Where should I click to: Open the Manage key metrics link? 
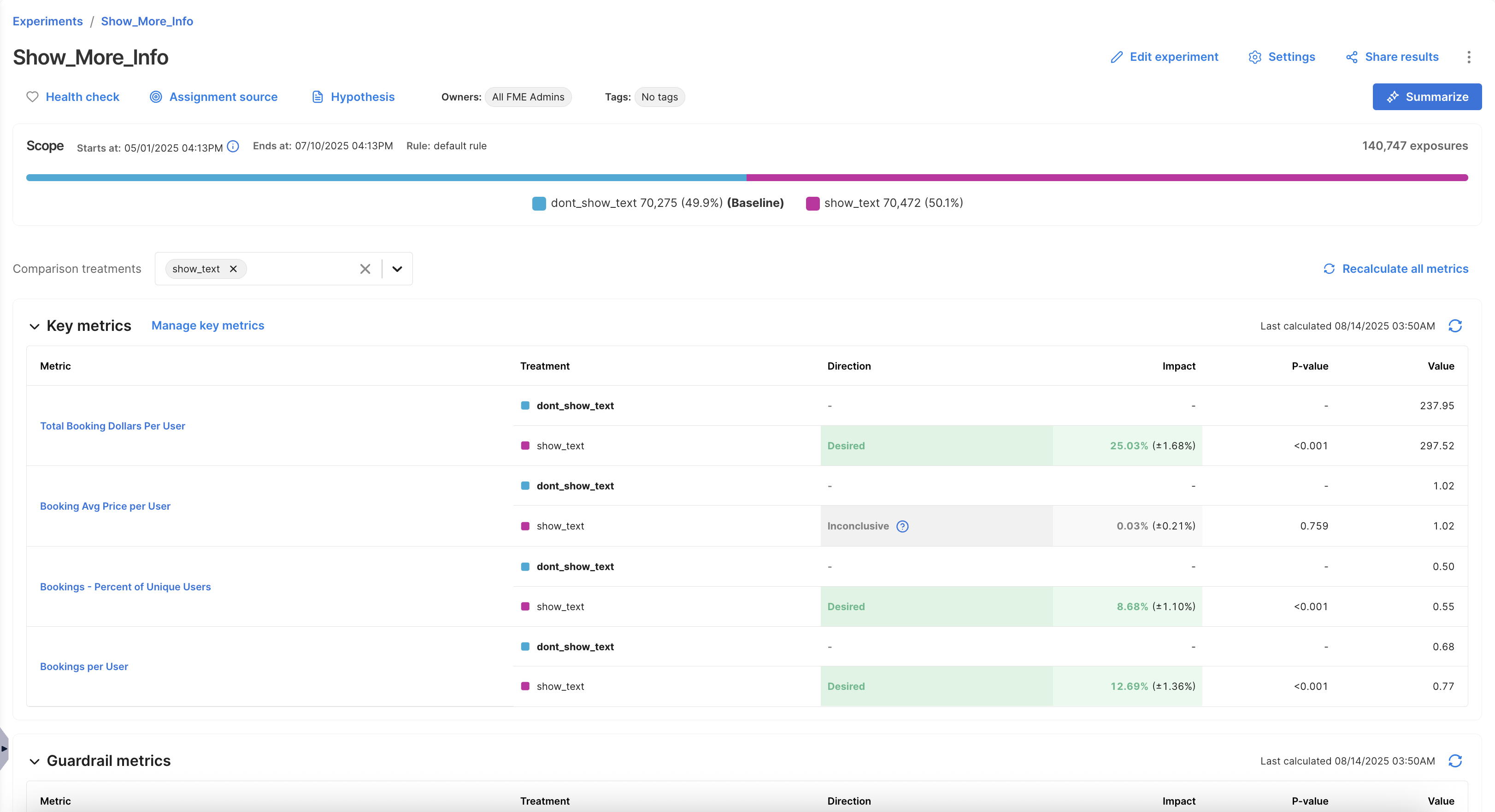[207, 326]
